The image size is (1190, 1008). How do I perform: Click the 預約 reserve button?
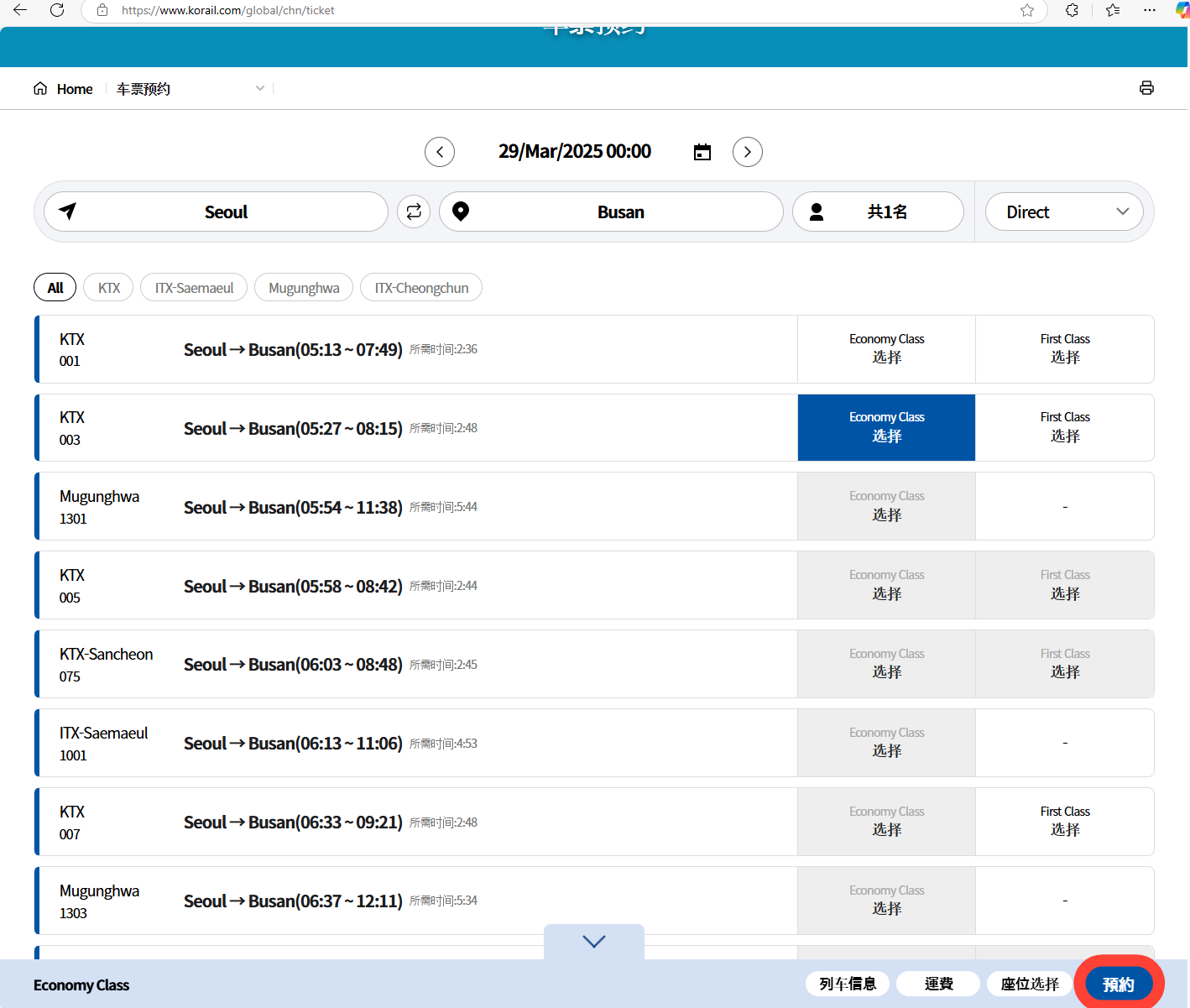1118,984
